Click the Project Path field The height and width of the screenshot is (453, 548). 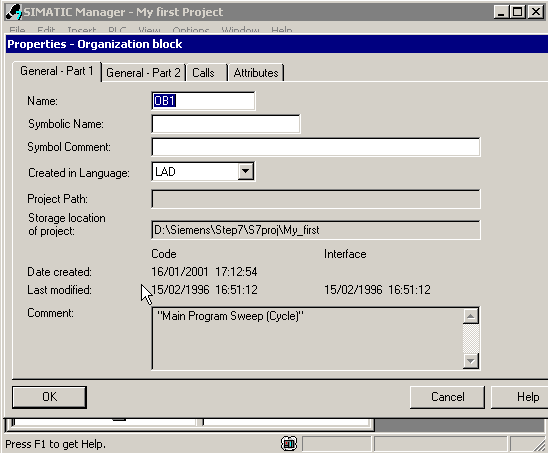coord(316,199)
